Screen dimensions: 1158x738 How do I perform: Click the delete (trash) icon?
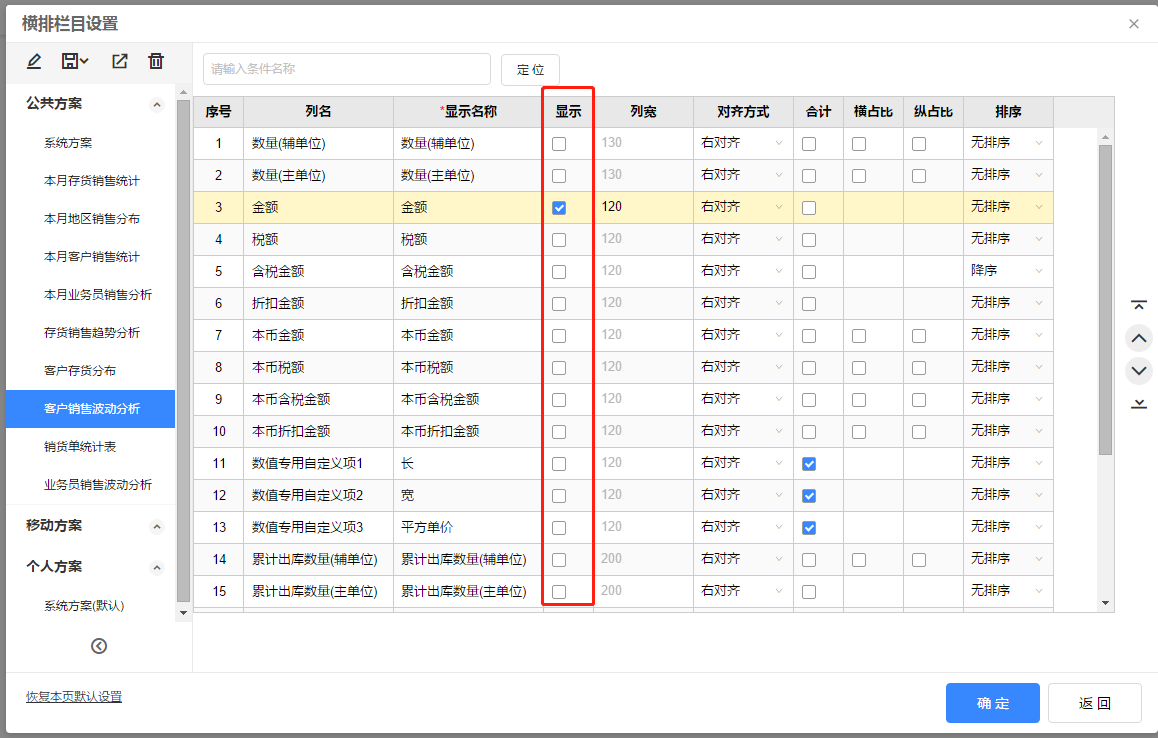tap(156, 61)
